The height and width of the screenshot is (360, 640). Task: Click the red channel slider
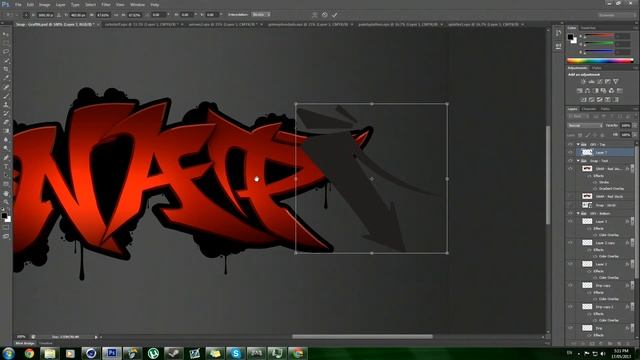[599, 36]
